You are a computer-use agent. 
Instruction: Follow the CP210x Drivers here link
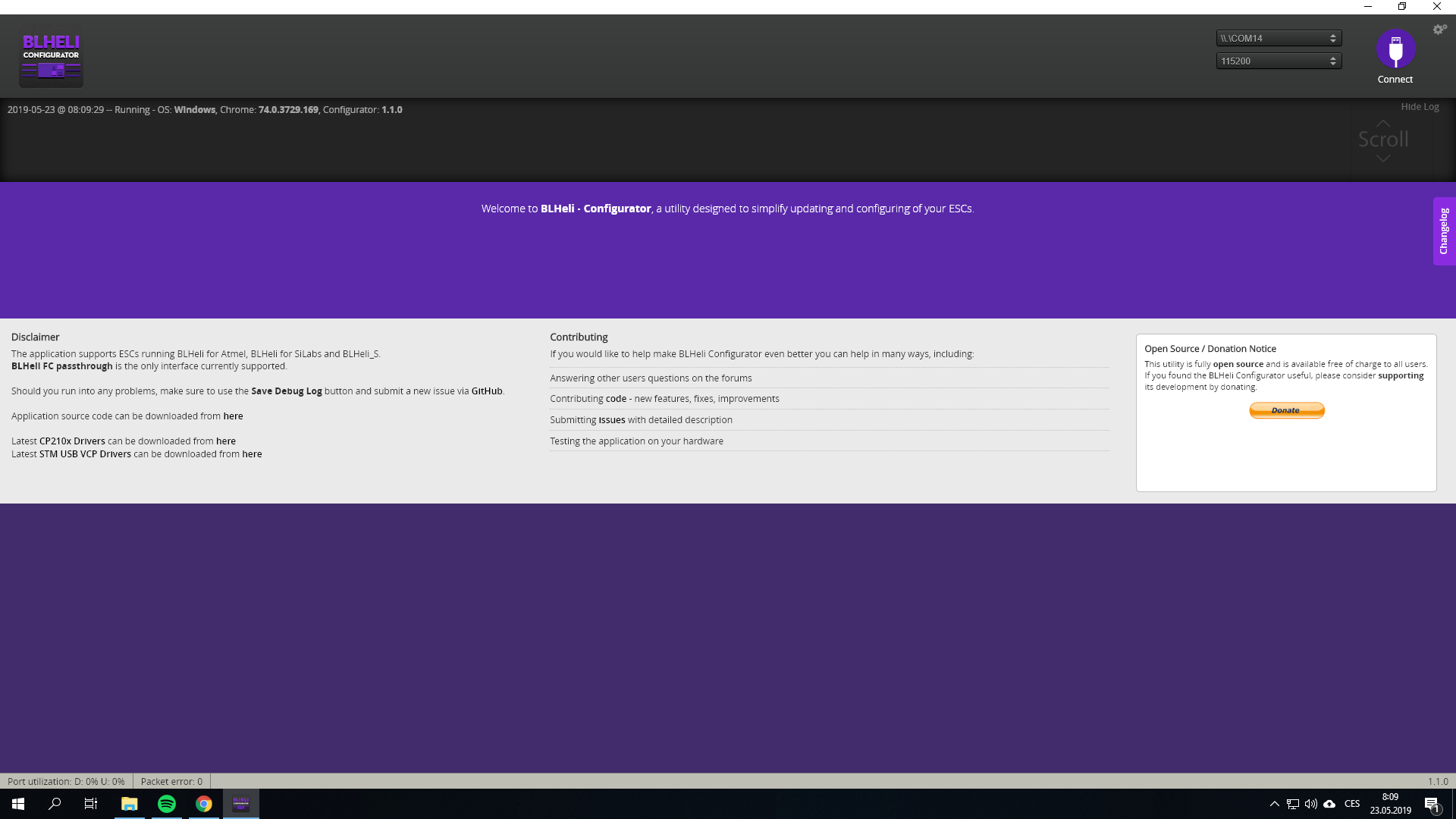[226, 441]
